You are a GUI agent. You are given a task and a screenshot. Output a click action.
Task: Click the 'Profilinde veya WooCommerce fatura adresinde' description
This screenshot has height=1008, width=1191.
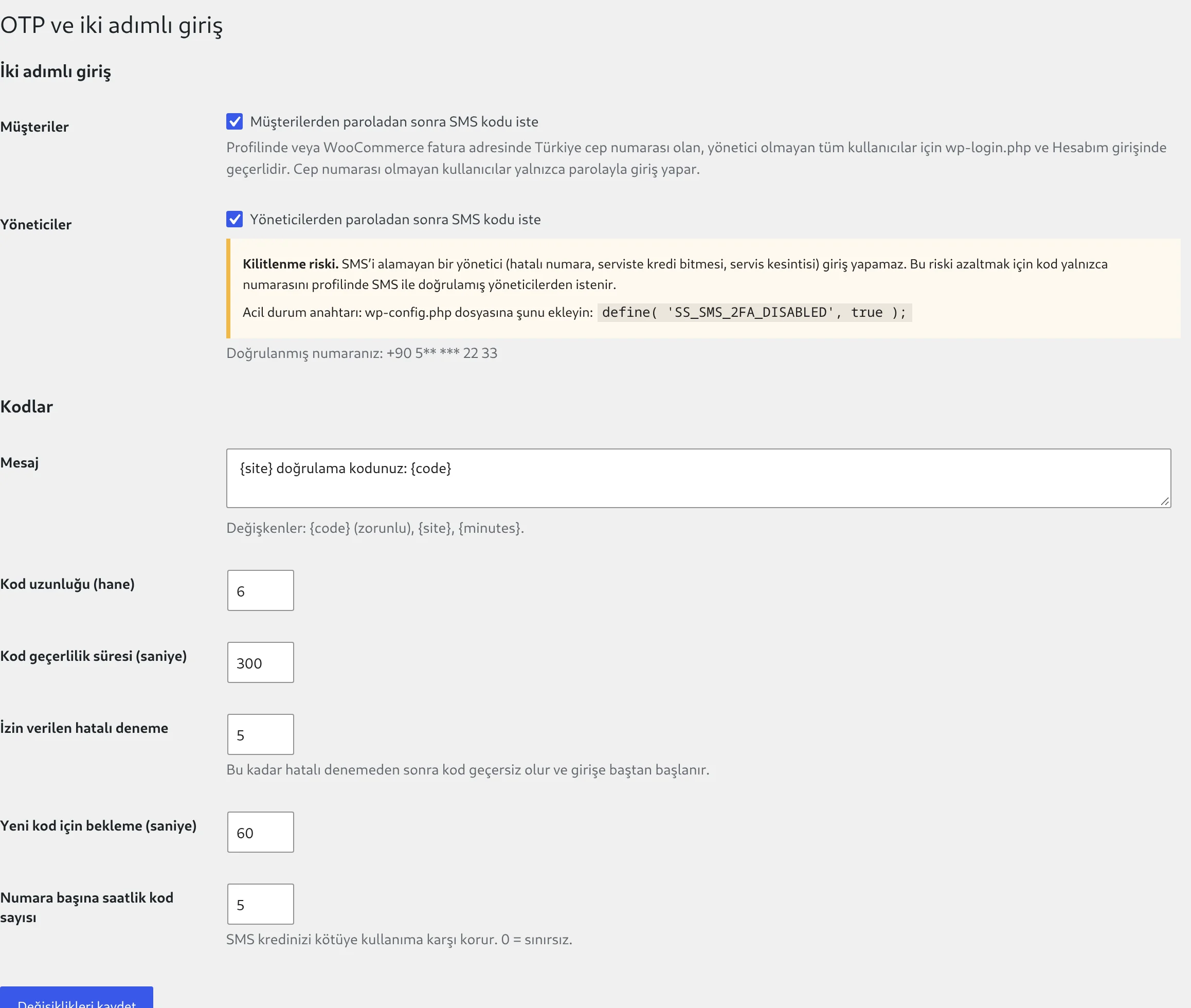(696, 158)
